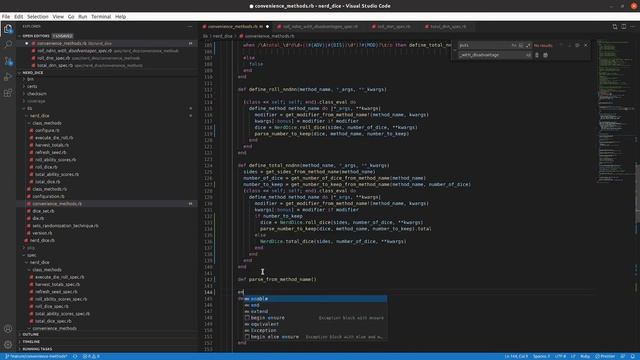Open the Run and Debug view
Image resolution: width=640 pixels, height=360 pixels.
8,77
